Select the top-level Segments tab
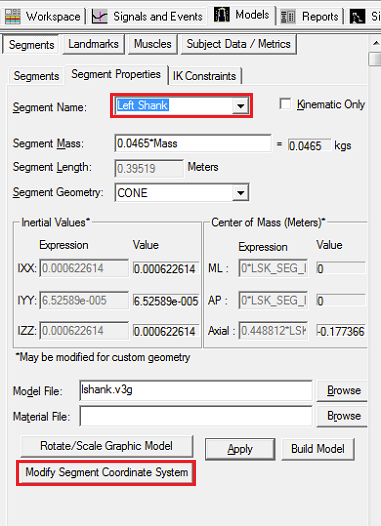The image size is (381, 526). click(31, 44)
